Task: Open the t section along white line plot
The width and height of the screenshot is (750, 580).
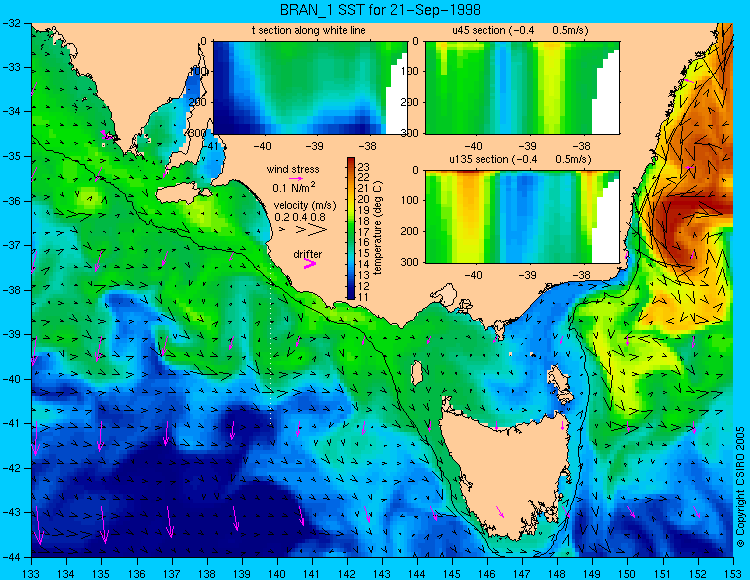Action: (x=310, y=88)
